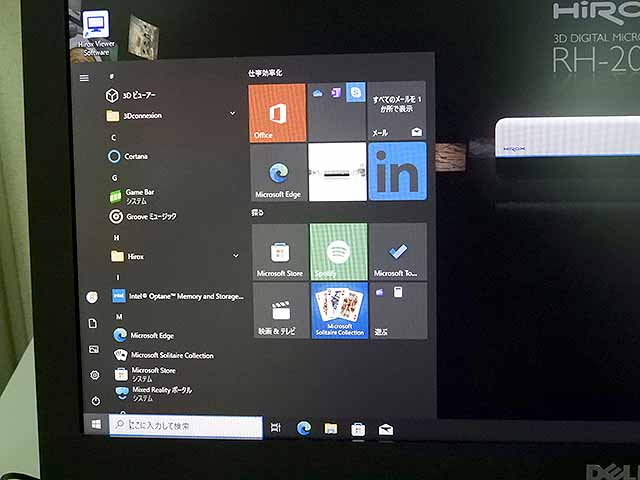
Task: Open File Explorer from the taskbar
Action: (x=331, y=428)
